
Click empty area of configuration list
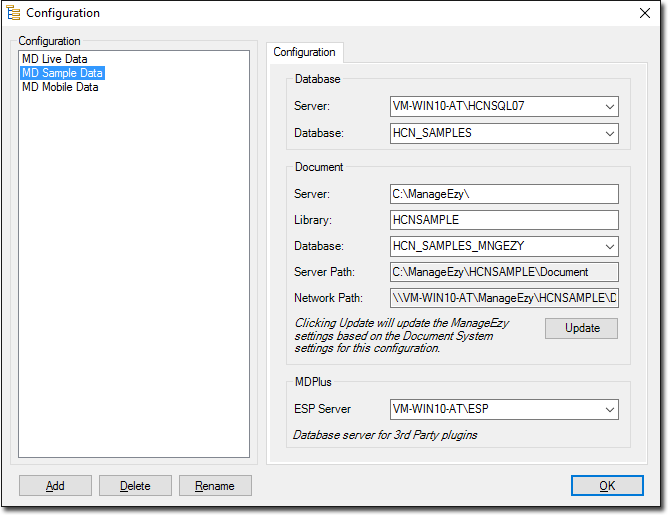[x=133, y=280]
